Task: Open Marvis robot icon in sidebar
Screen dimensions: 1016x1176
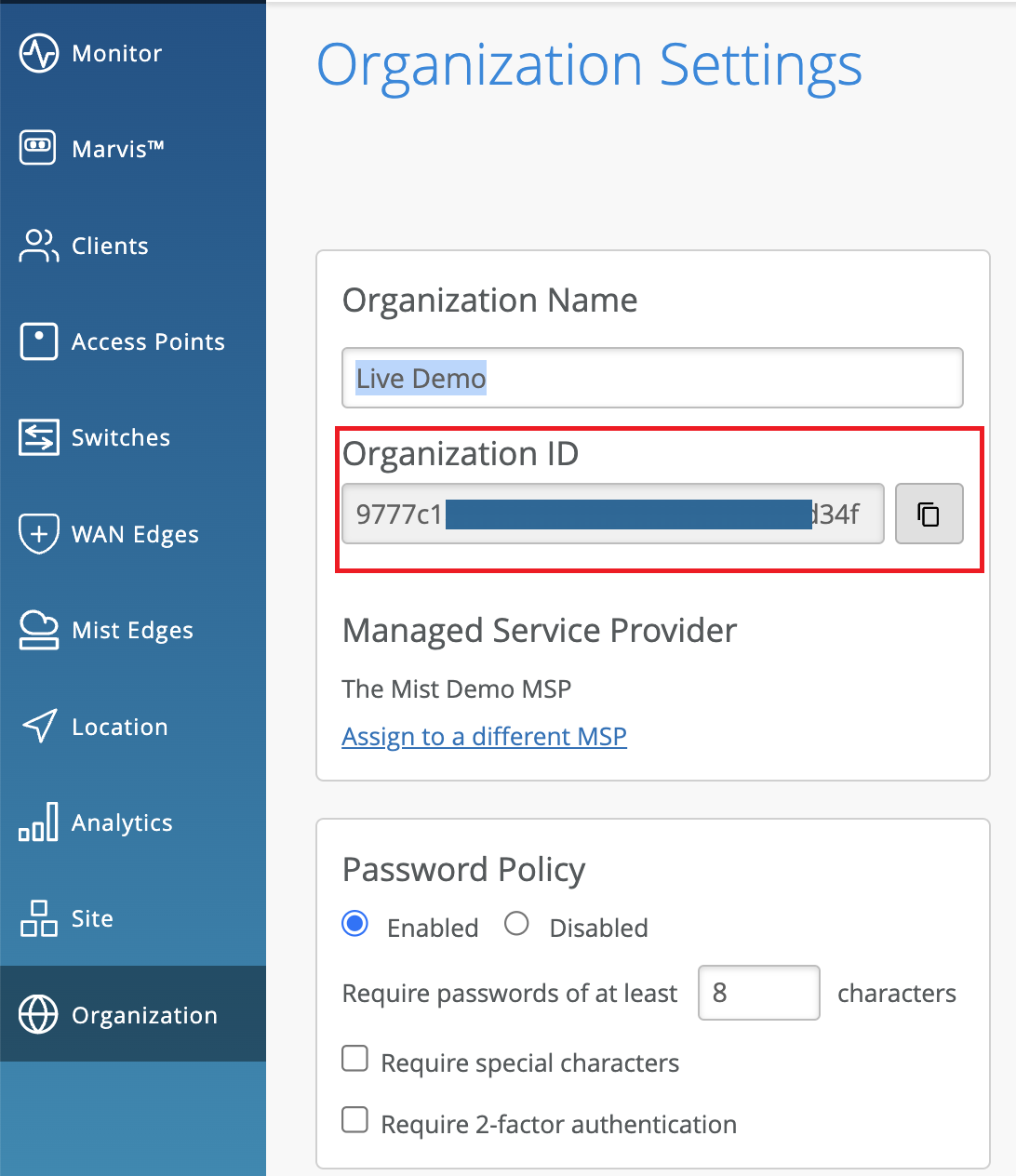Action: pyautogui.click(x=38, y=148)
